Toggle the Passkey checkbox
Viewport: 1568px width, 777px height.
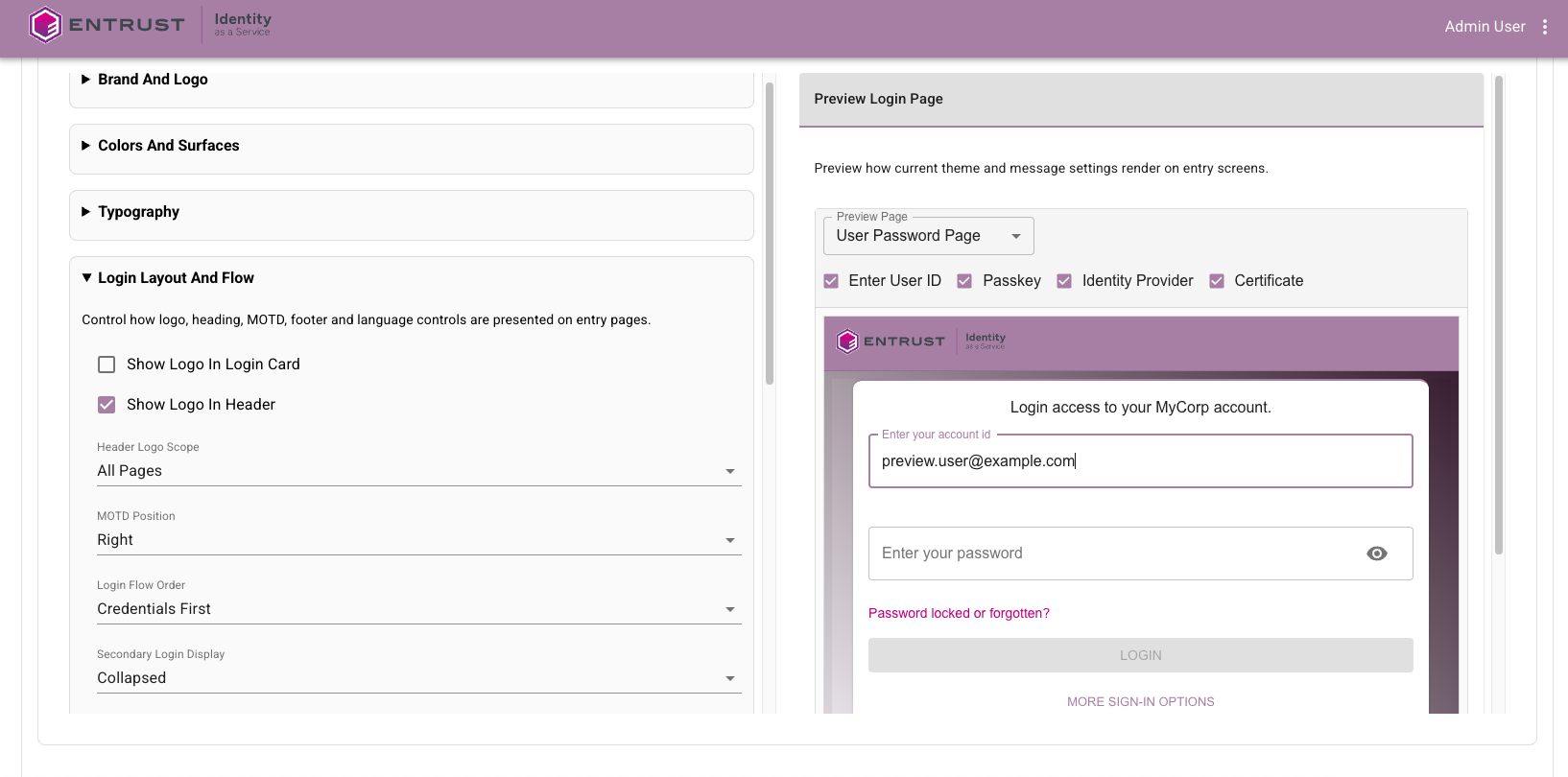point(964,281)
